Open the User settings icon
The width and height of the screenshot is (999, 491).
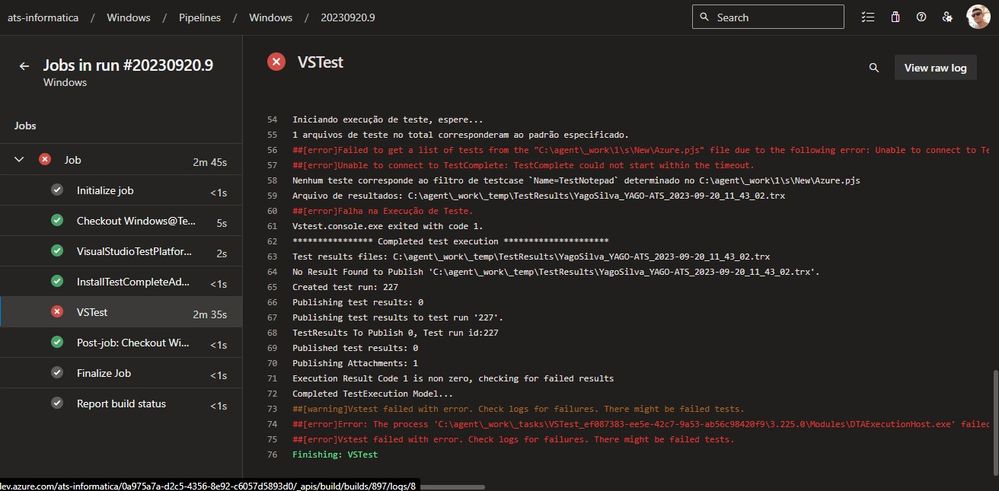point(947,17)
